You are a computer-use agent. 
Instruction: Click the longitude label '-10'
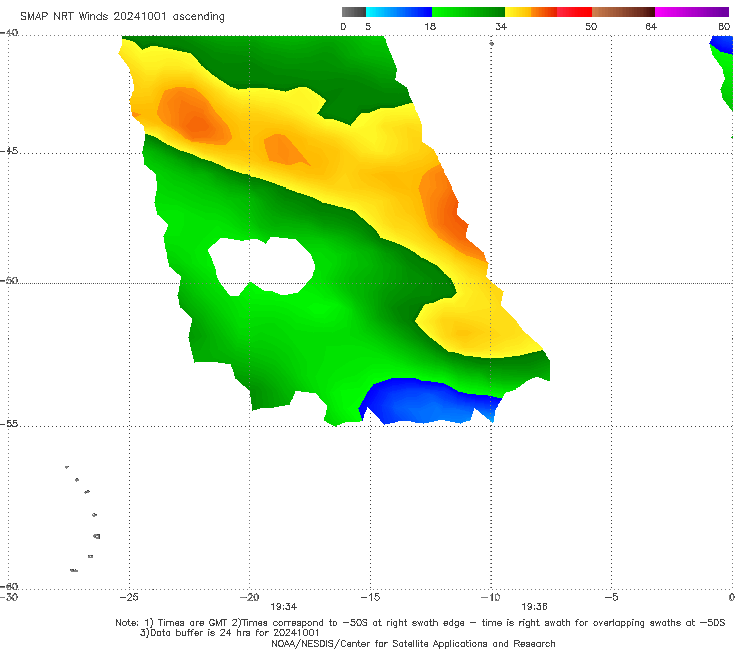coord(490,597)
